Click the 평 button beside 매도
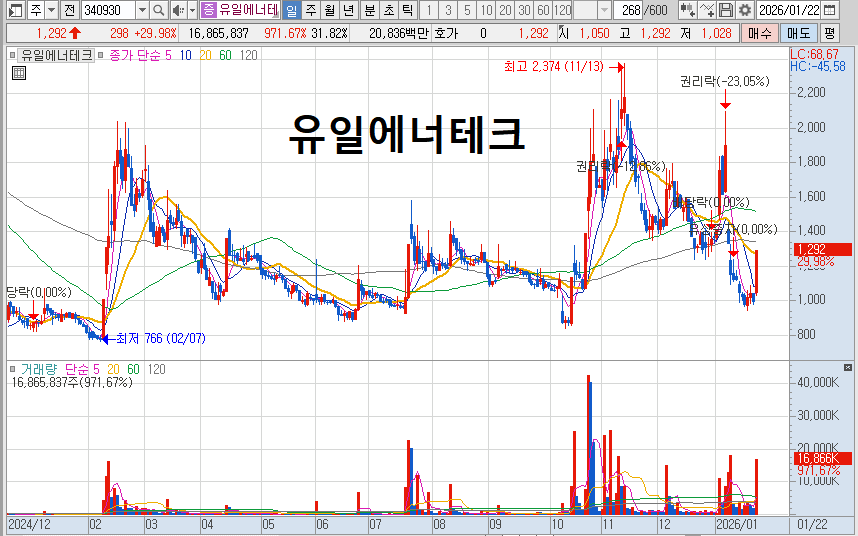Viewport: 858px width, 536px height. tap(830, 33)
